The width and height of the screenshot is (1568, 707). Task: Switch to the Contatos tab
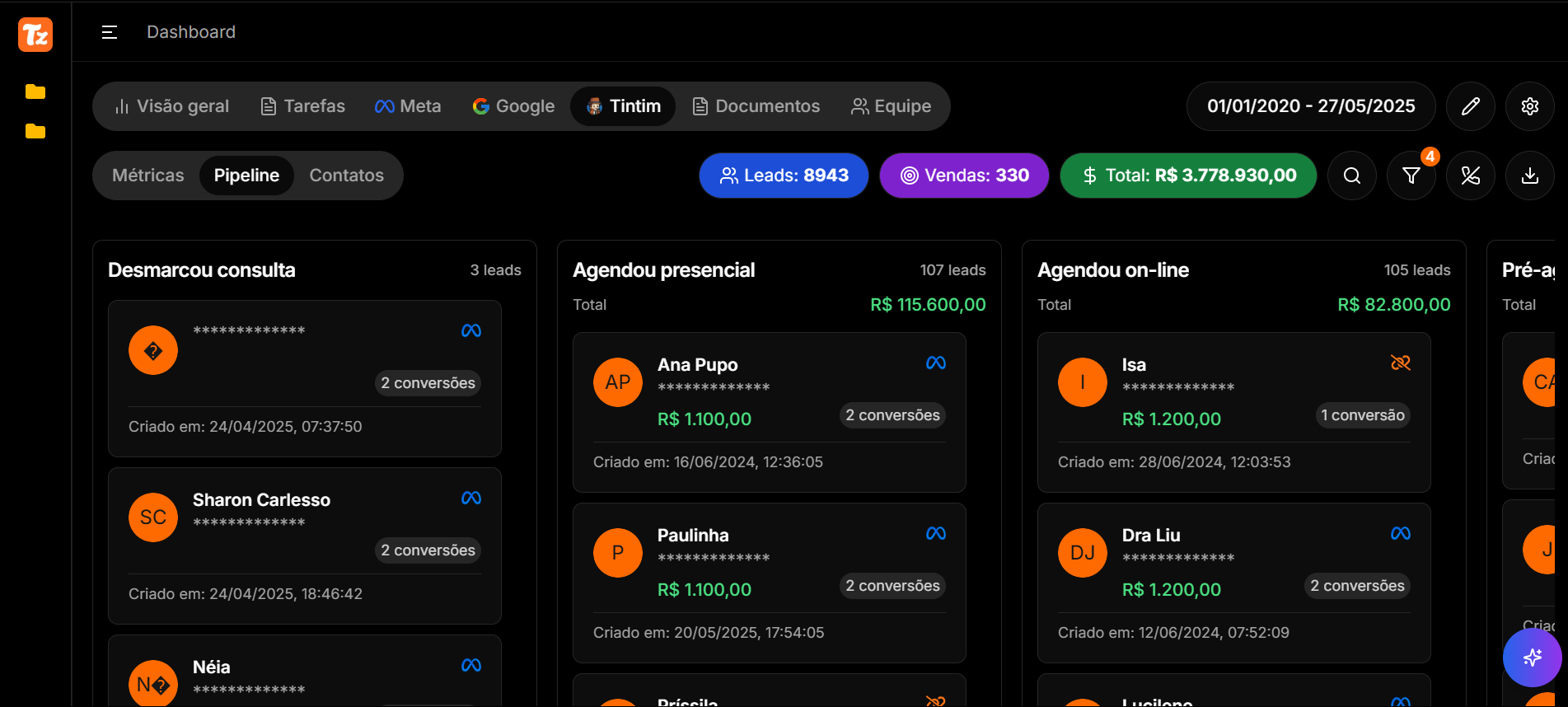346,176
